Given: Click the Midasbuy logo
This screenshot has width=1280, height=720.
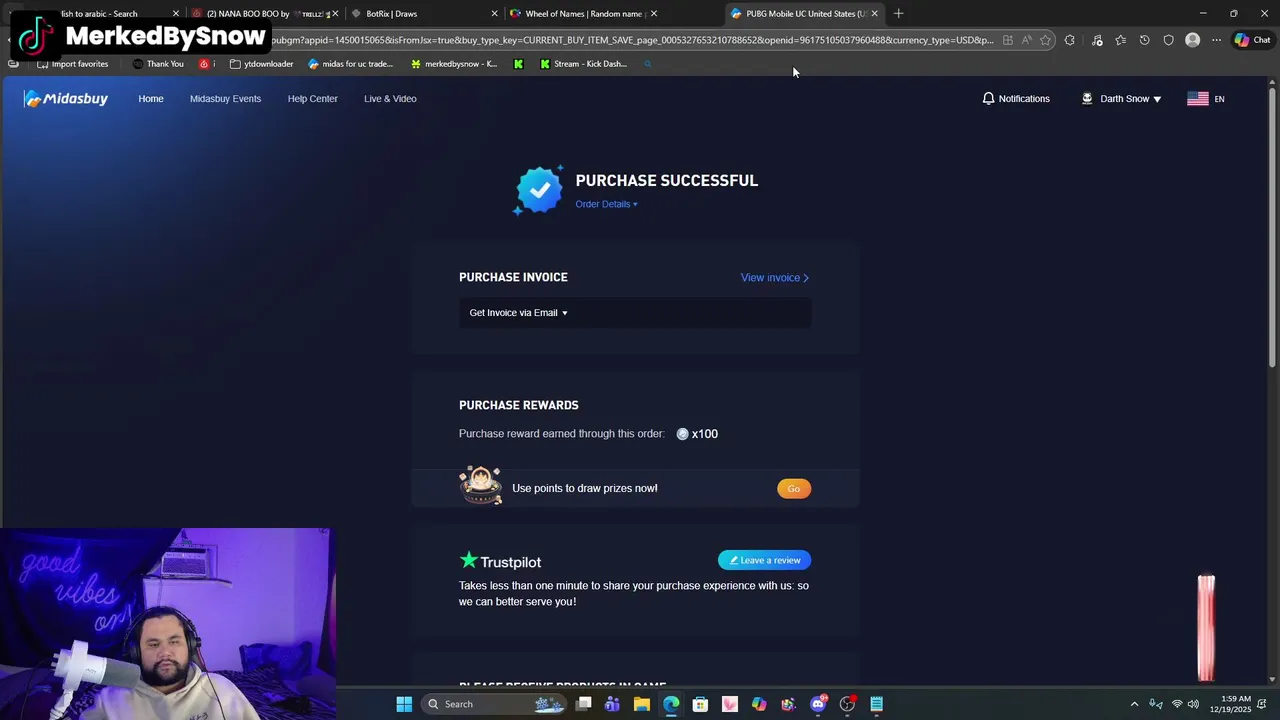Looking at the screenshot, I should (x=66, y=98).
